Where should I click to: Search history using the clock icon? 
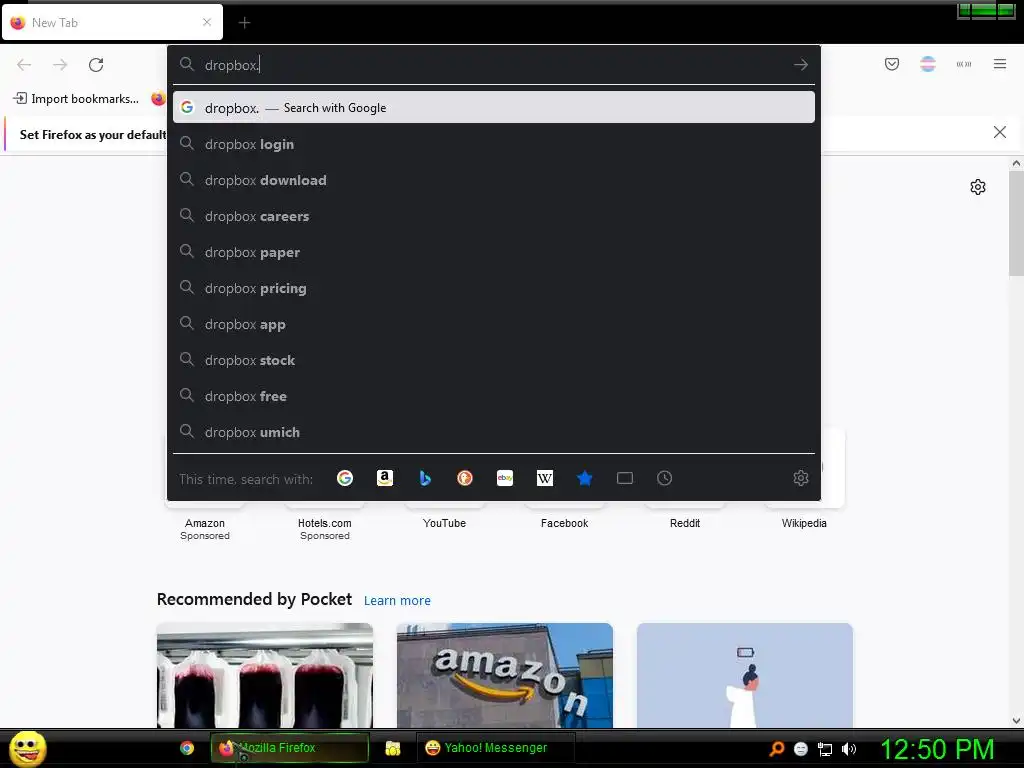tap(665, 479)
